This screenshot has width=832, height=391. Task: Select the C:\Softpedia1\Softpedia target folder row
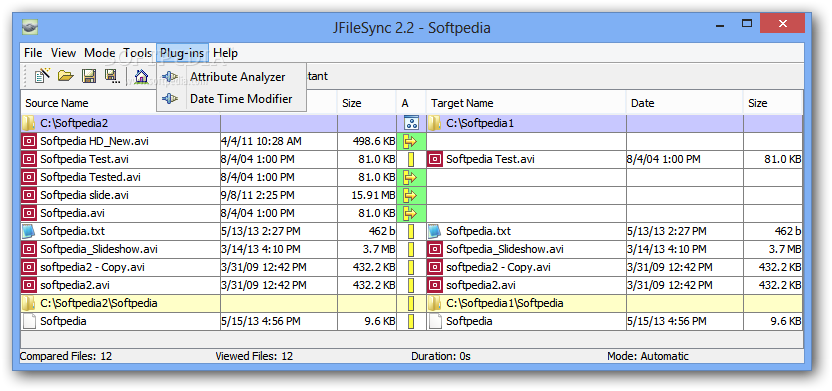pyautogui.click(x=526, y=303)
